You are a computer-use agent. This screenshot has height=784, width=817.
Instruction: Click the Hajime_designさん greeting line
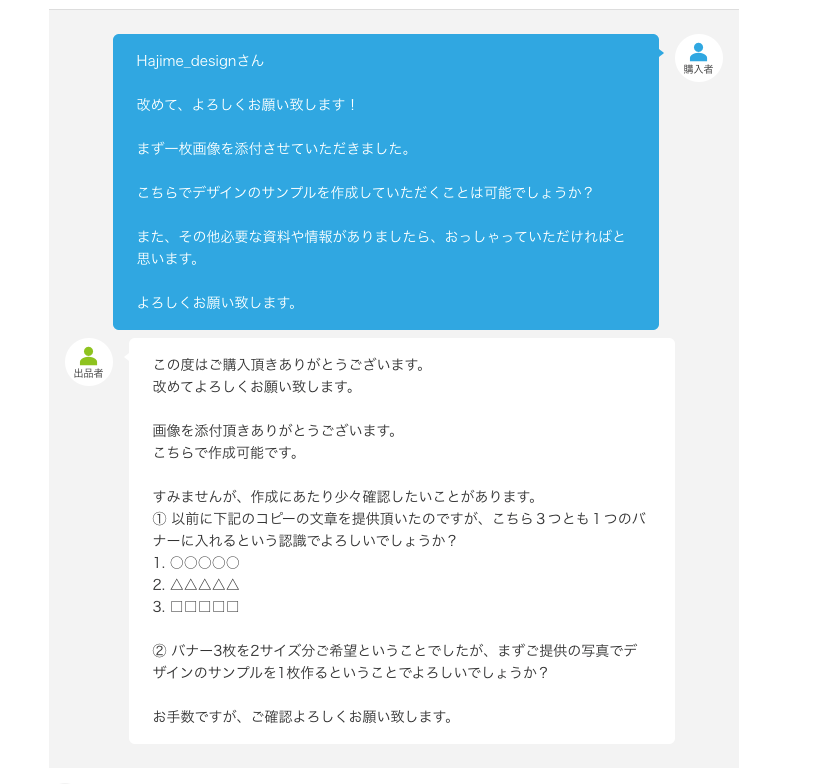click(x=200, y=61)
